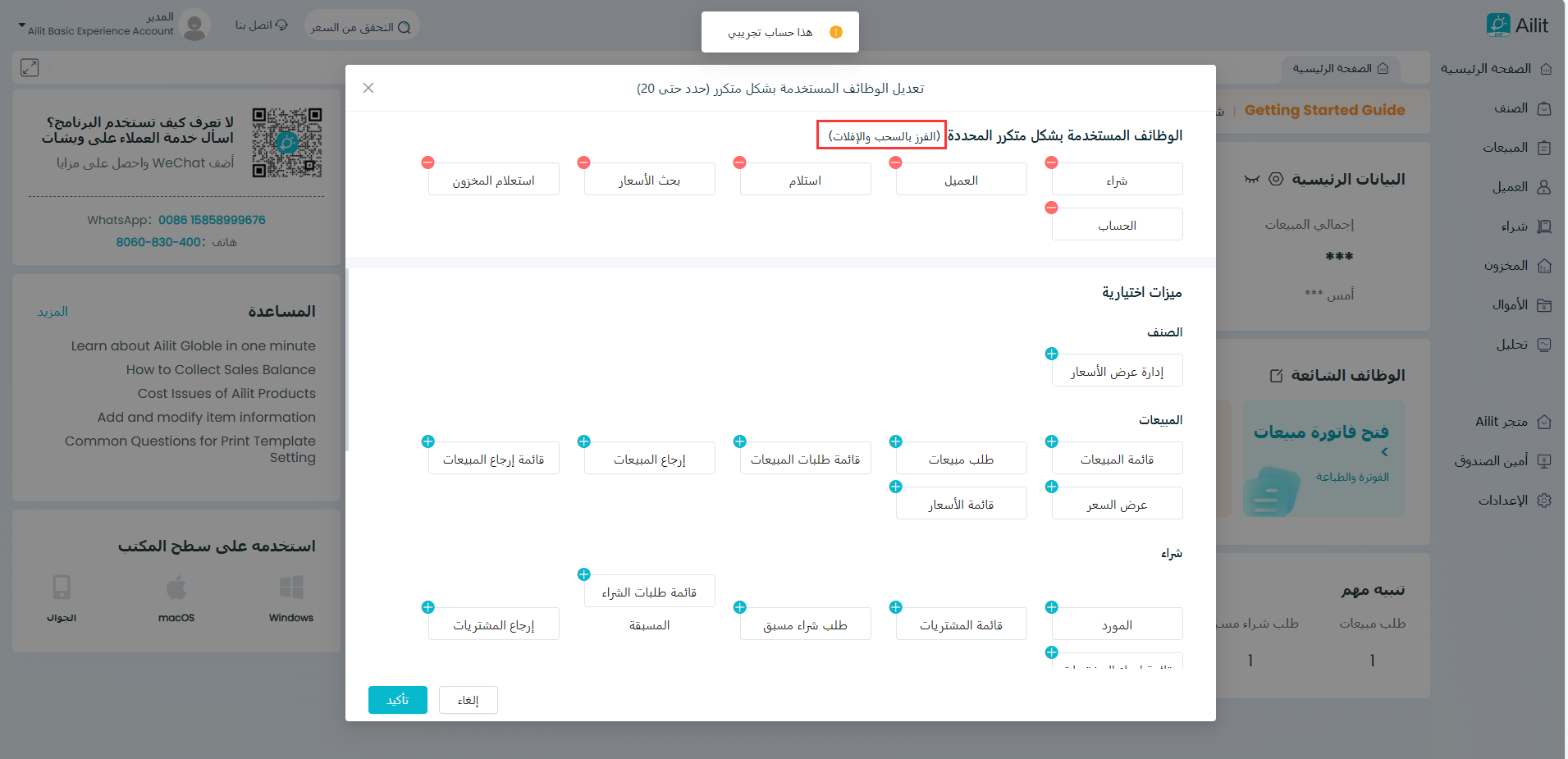Add قائمة المبيعات with its plus icon
This screenshot has height=759, width=1568.
1051,441
